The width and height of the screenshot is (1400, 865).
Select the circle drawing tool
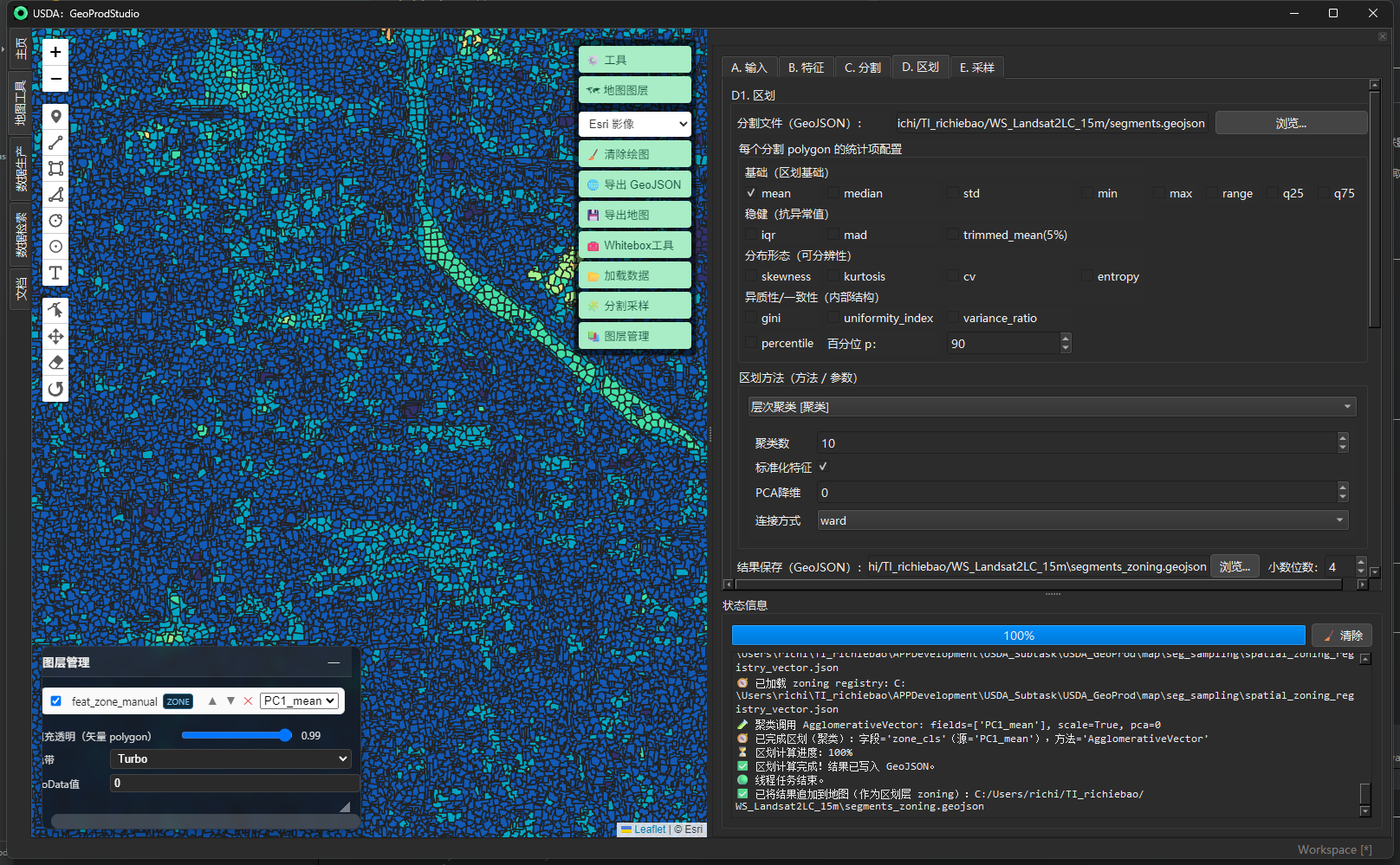(x=55, y=220)
